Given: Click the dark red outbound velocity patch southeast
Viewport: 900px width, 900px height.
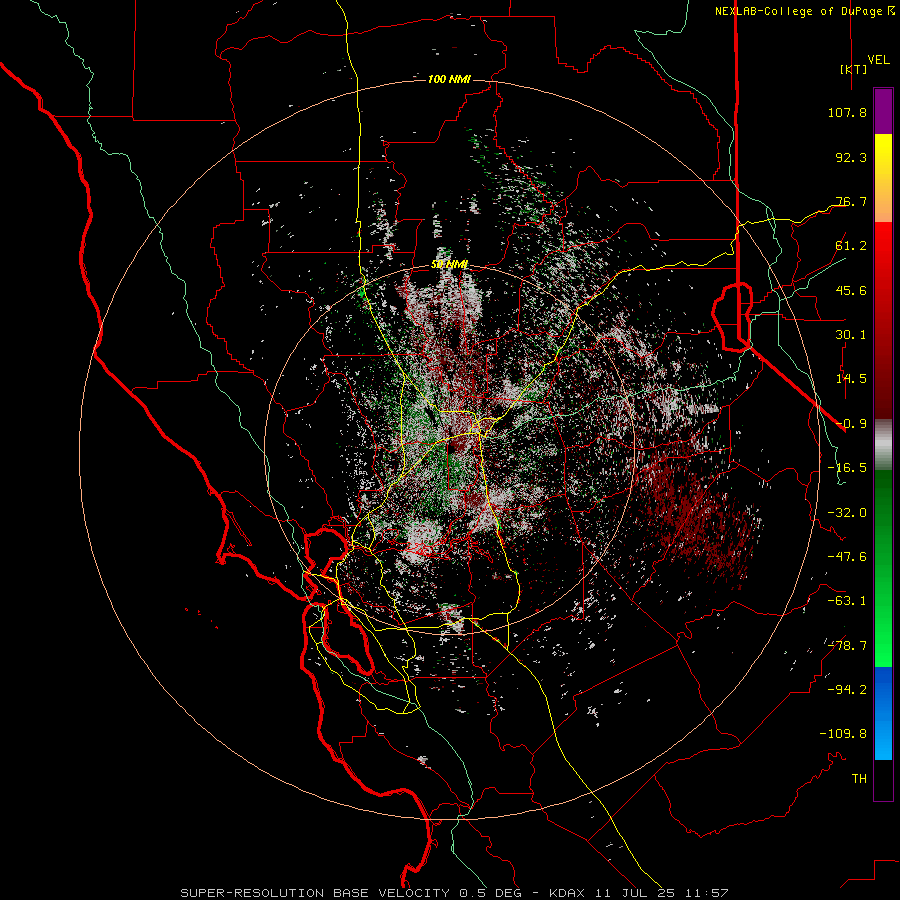Looking at the screenshot, I should (697, 519).
